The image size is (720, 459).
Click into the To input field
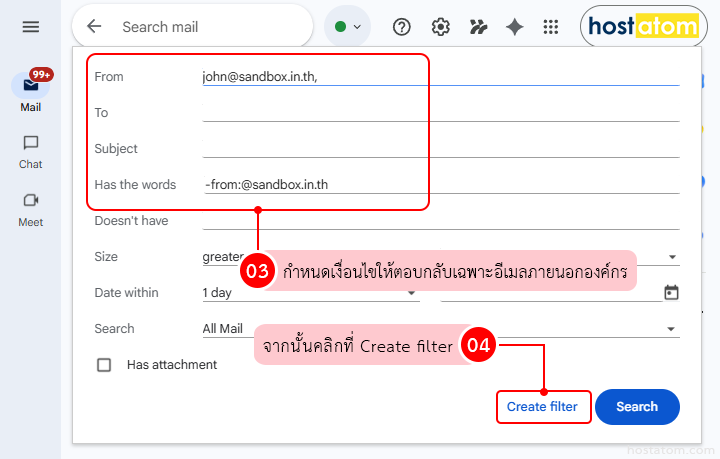pos(441,112)
